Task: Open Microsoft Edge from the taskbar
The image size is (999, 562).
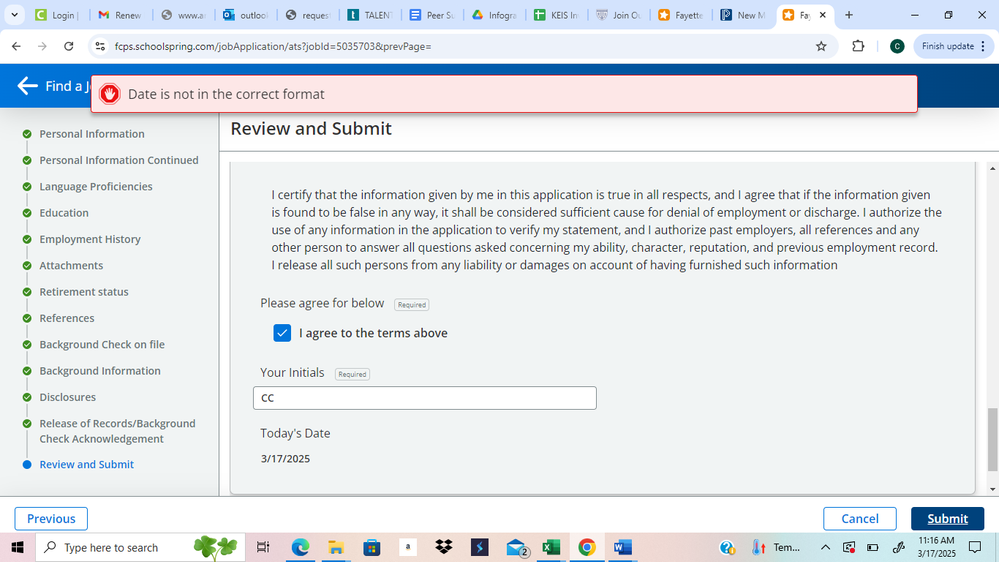Action: (300, 547)
